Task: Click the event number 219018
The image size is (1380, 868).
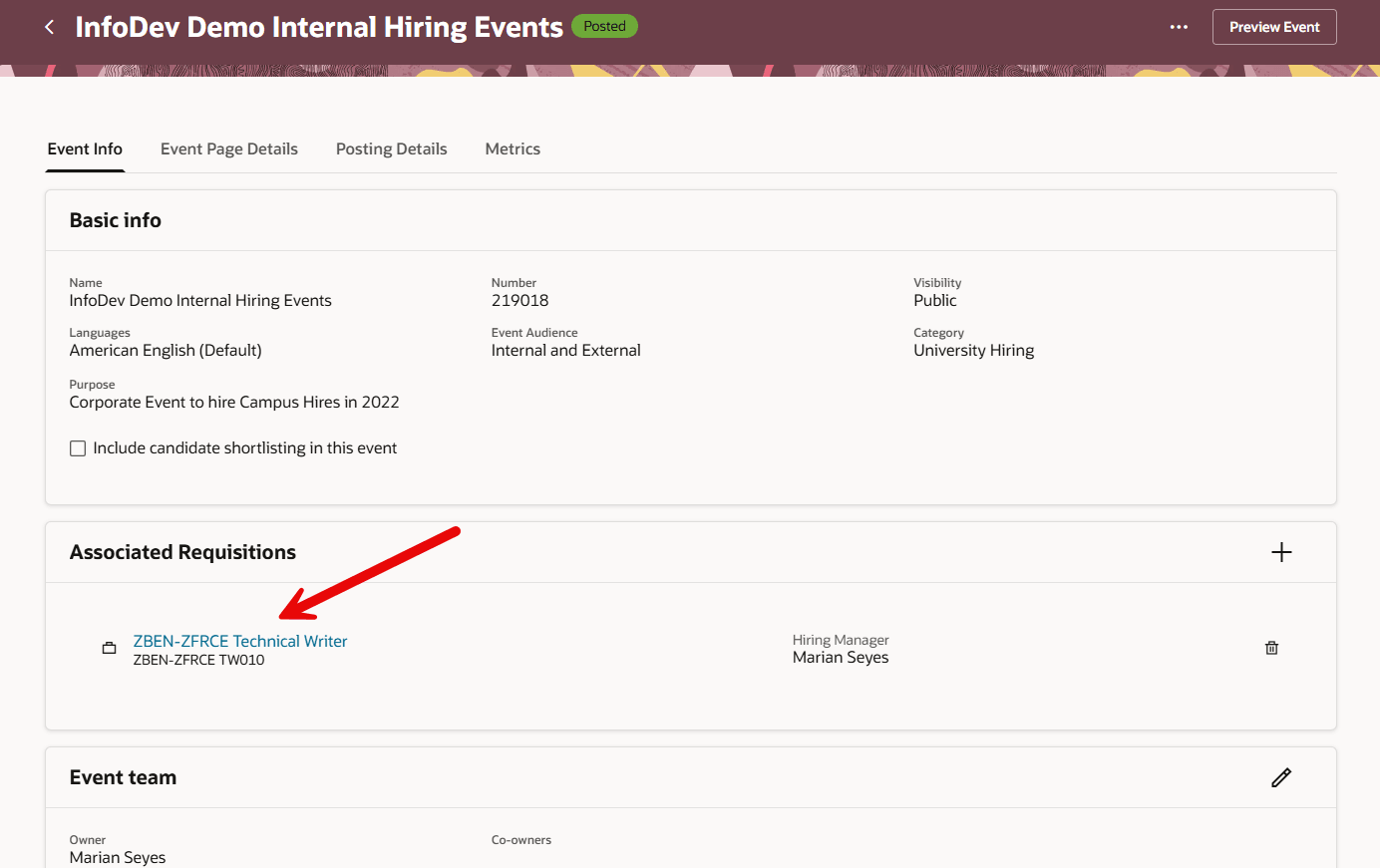Action: point(519,301)
